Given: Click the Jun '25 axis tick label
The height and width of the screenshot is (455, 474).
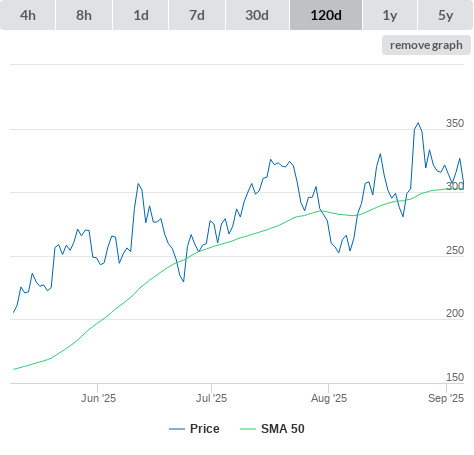Looking at the screenshot, I should (98, 398).
